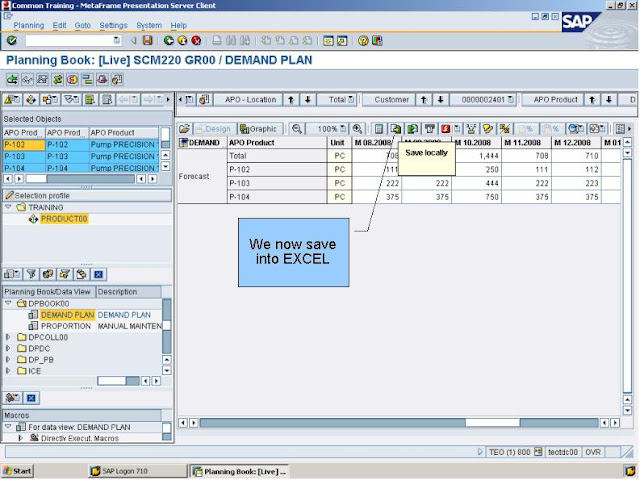Click the green Back arrow icon
This screenshot has width=640, height=480.
(x=168, y=40)
